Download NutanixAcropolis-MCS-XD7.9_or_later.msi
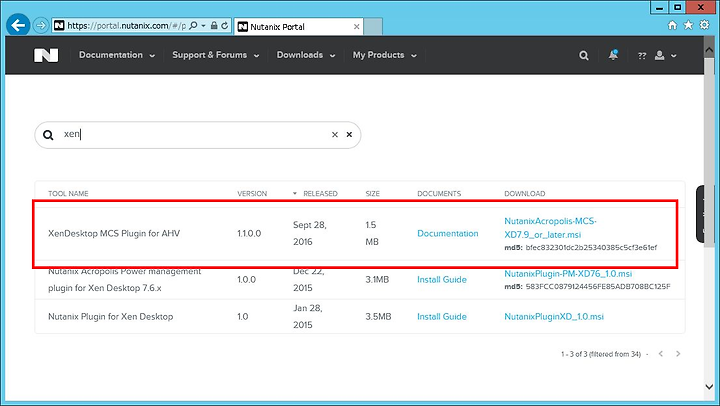The height and width of the screenshot is (406, 720). coord(550,228)
